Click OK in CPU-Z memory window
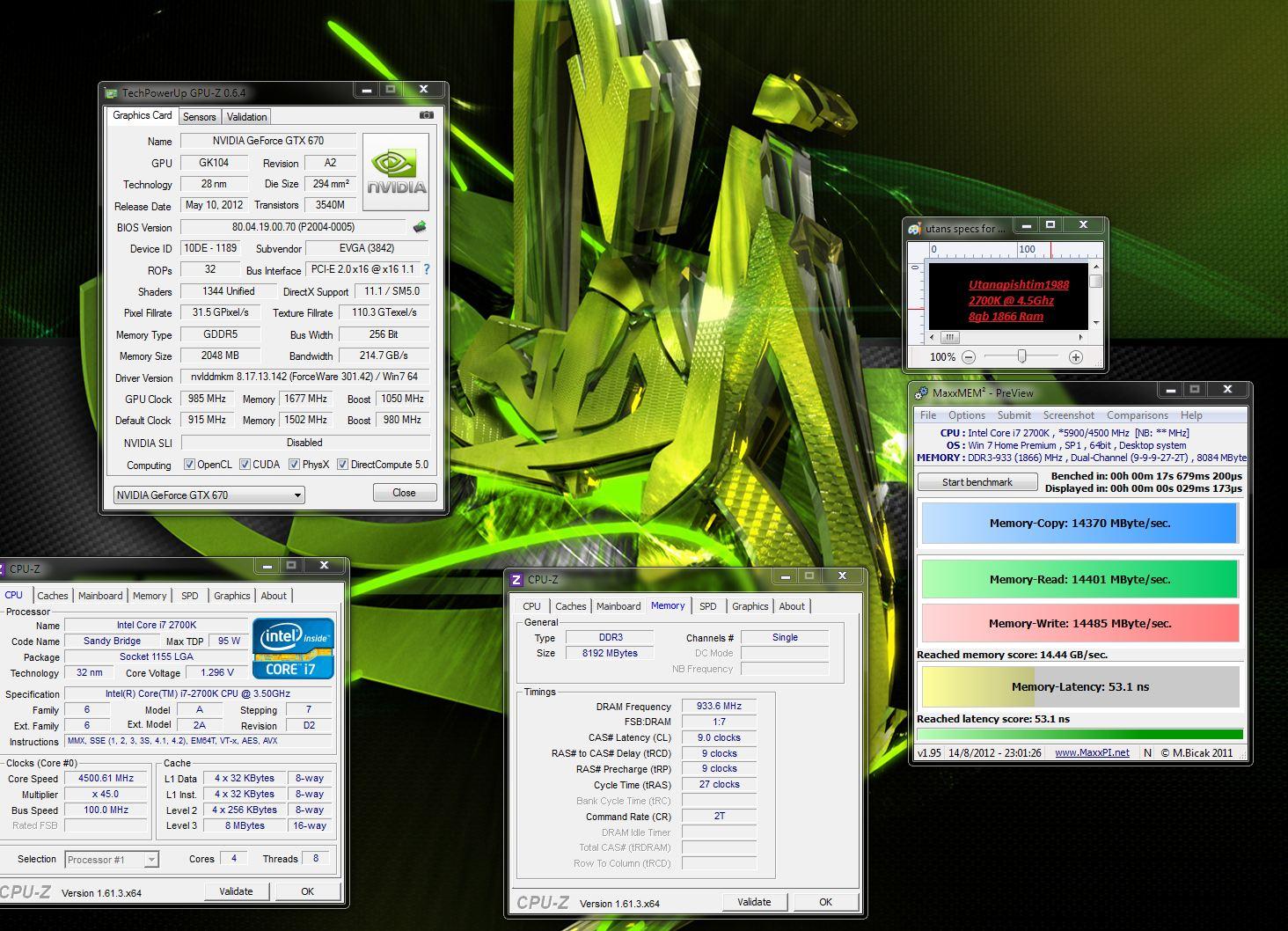The height and width of the screenshot is (931, 1288). click(x=825, y=902)
